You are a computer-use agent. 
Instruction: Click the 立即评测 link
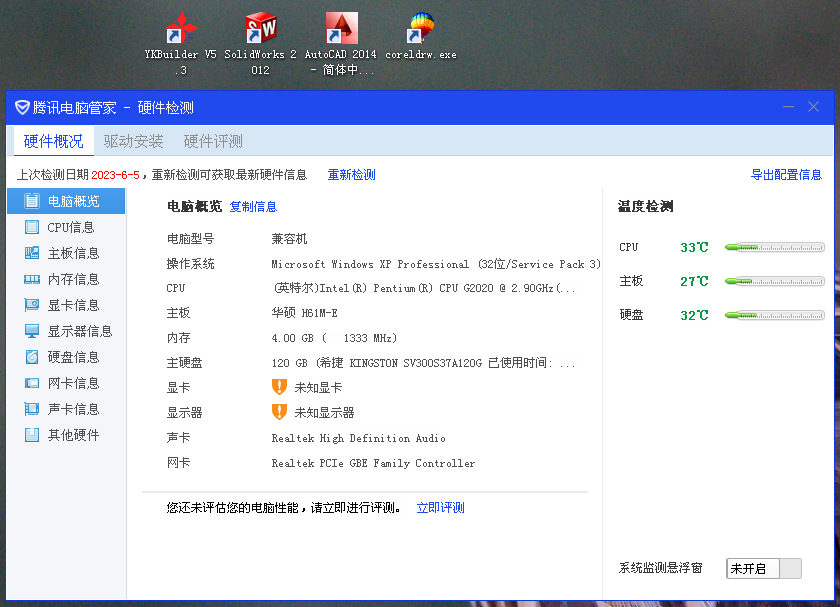440,508
